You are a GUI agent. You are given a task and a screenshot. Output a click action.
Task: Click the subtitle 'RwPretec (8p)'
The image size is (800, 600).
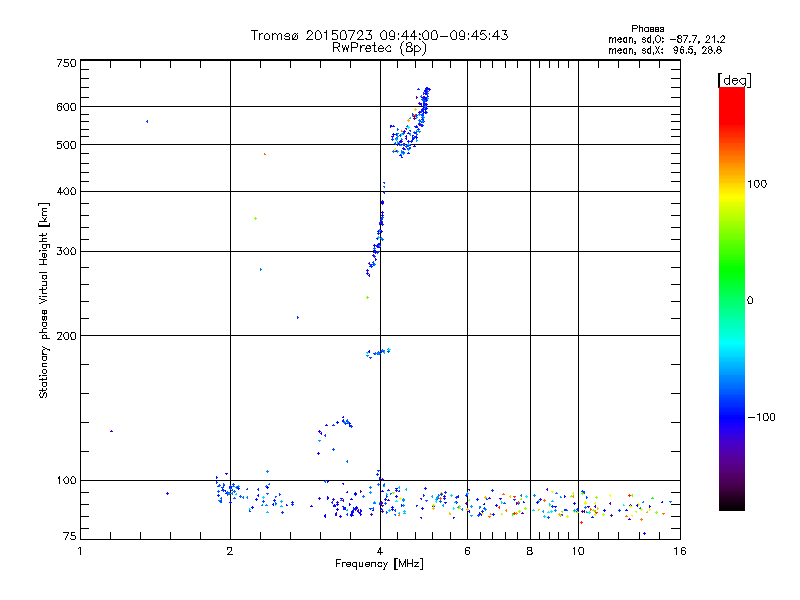coord(379,48)
